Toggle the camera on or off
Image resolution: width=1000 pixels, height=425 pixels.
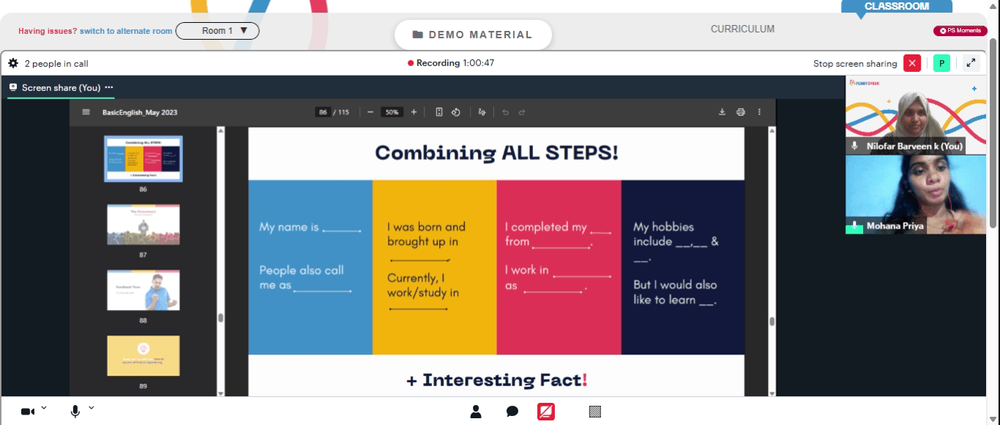(x=27, y=412)
